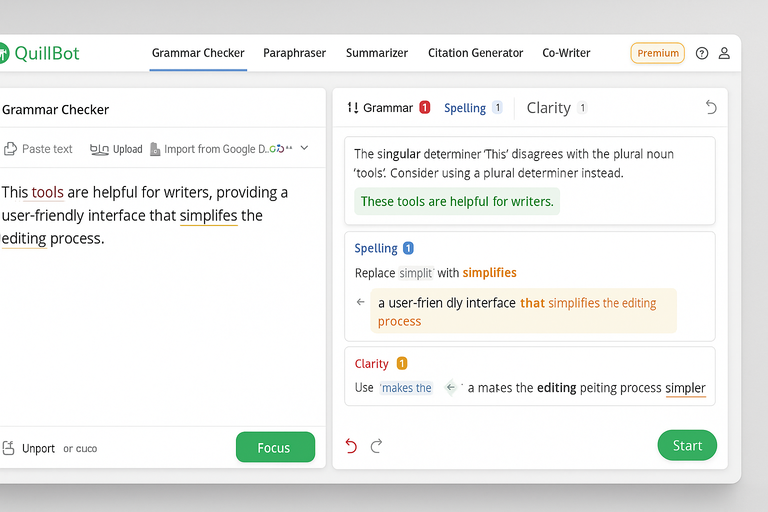
Task: Click the 'Grammar Checker' panel title
Action: [55, 109]
